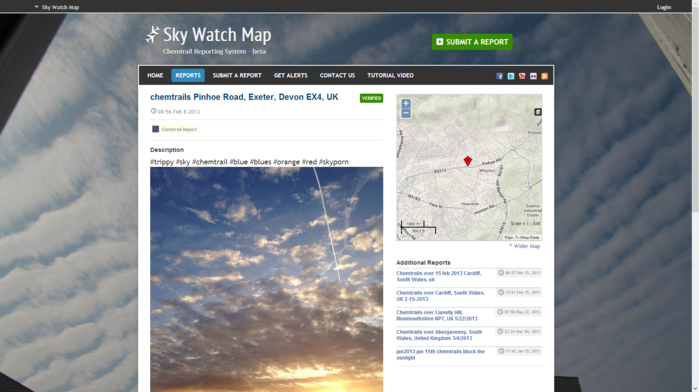Click the Chemtrail Report category label
Viewport: 699px width, 392px height.
click(x=179, y=129)
